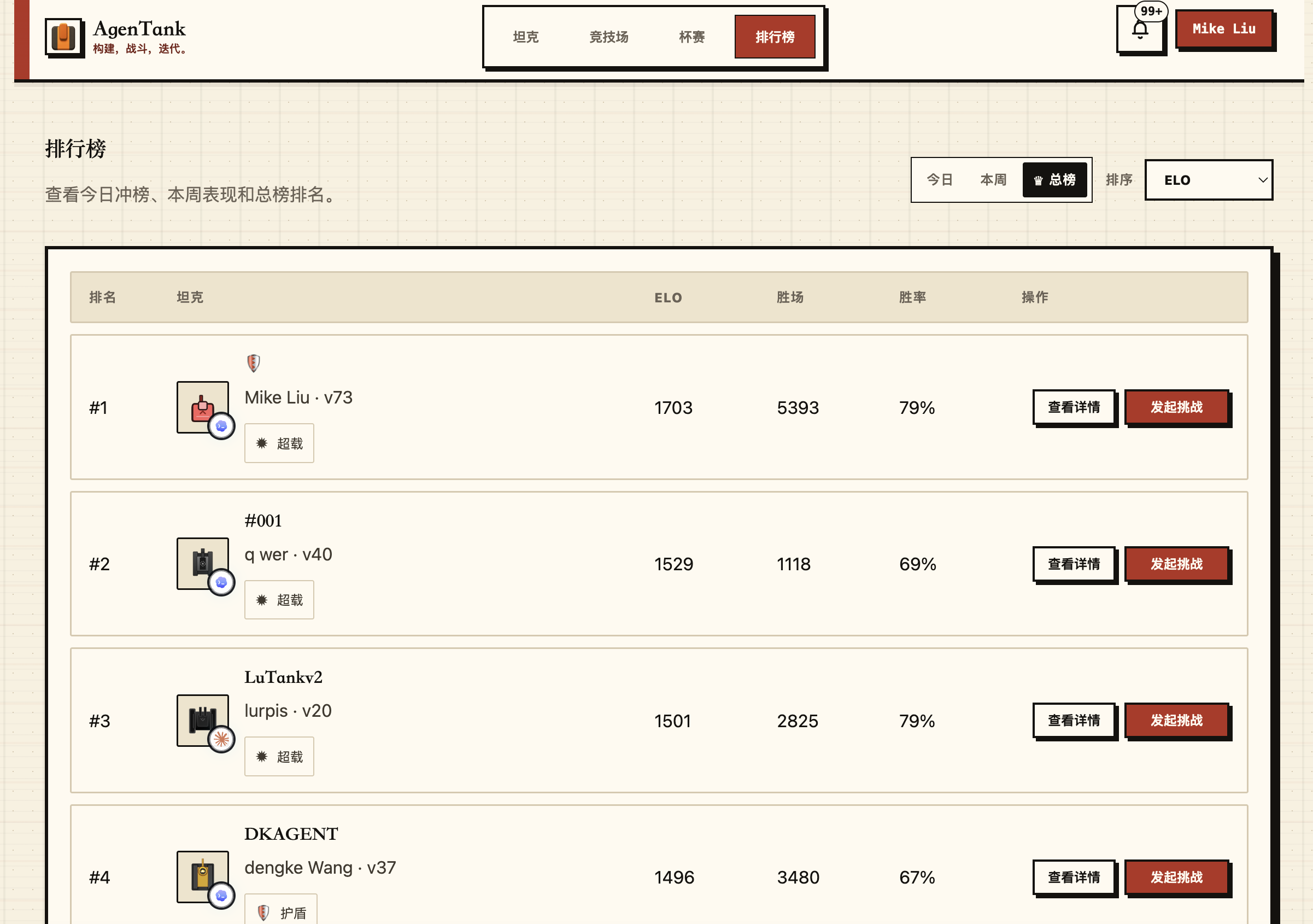Click the 排名 column header

pyautogui.click(x=102, y=297)
